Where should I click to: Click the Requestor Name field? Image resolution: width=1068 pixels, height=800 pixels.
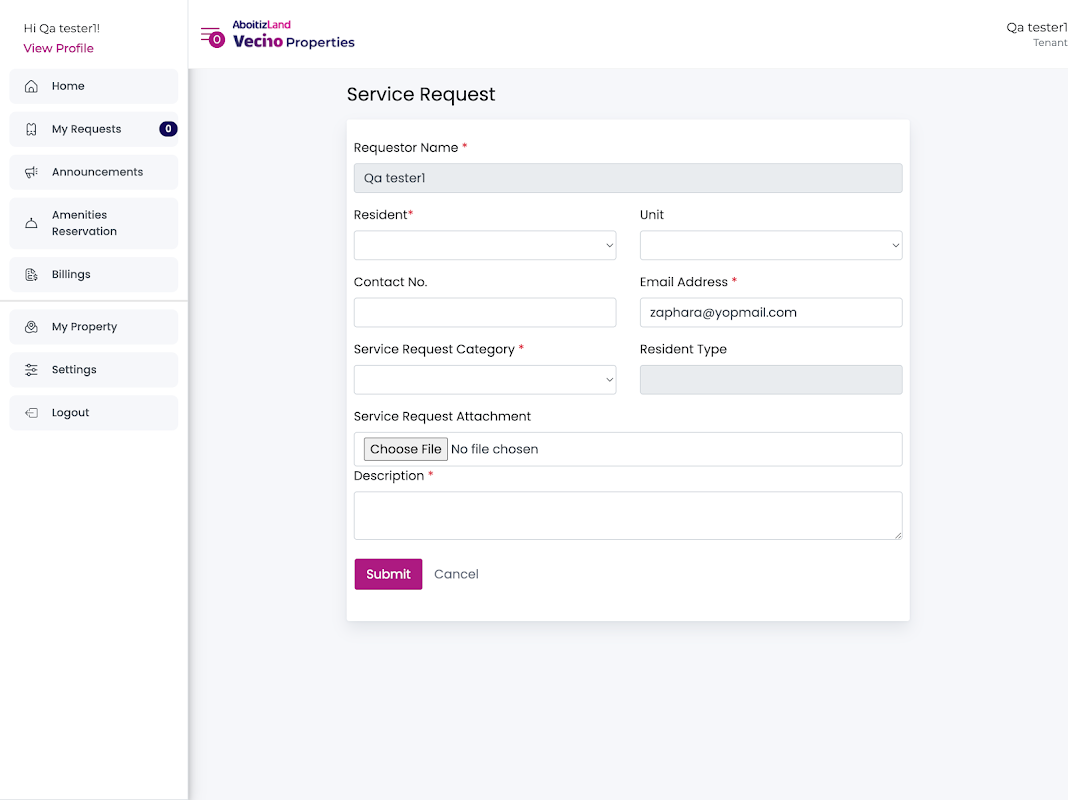[628, 178]
